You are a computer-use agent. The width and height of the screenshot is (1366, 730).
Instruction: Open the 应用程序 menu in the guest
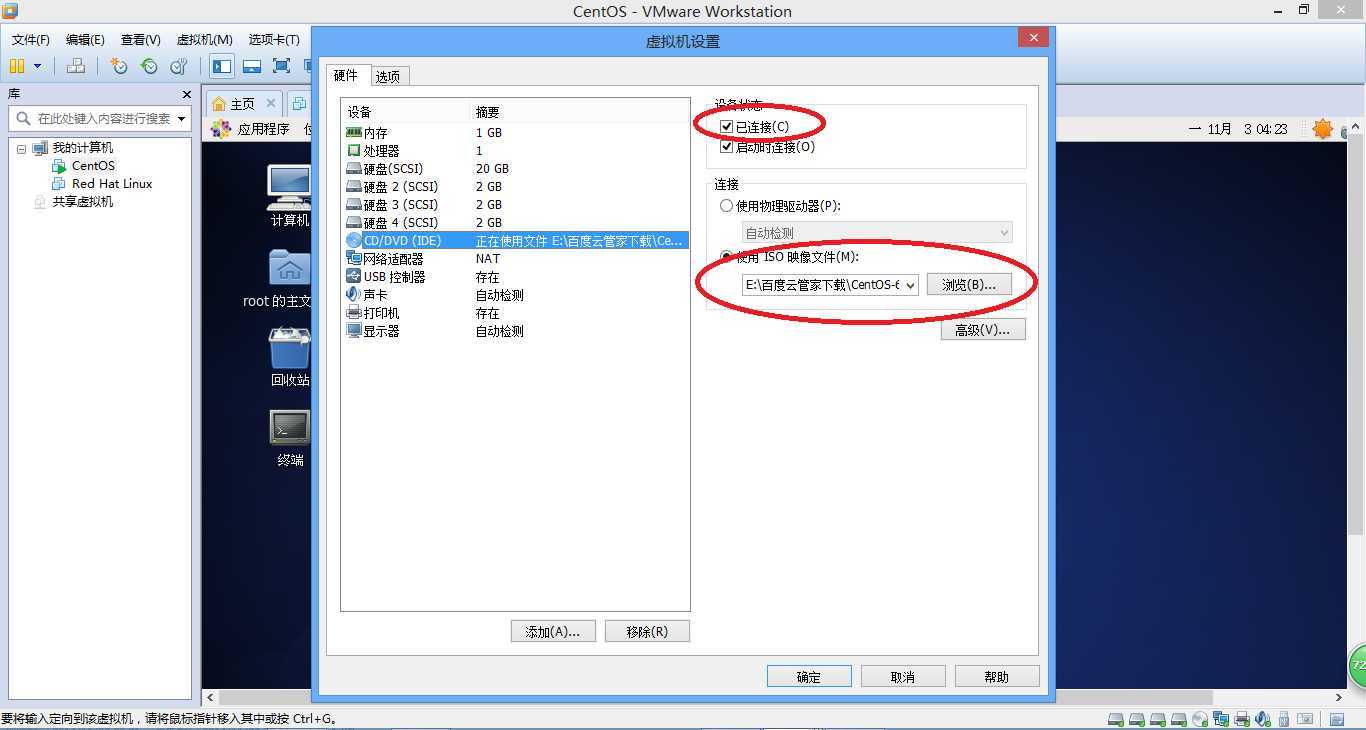263,129
